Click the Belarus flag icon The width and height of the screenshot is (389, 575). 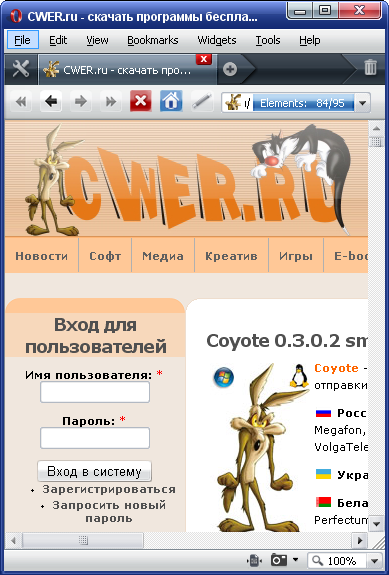[323, 502]
